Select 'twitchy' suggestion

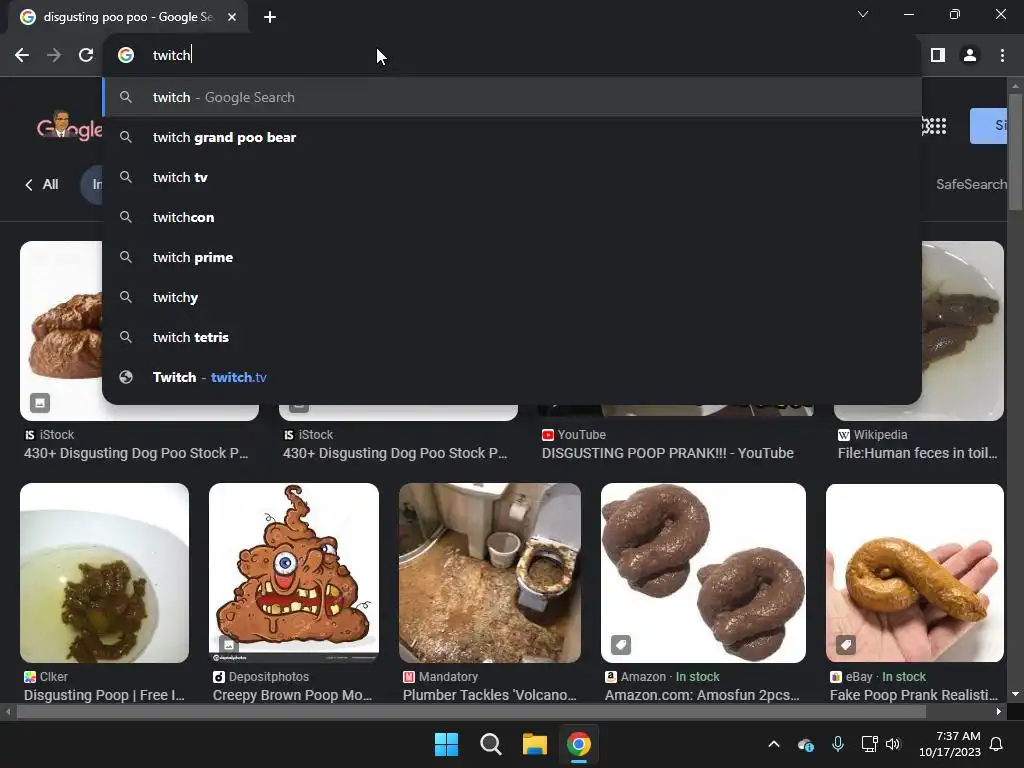[512, 297]
